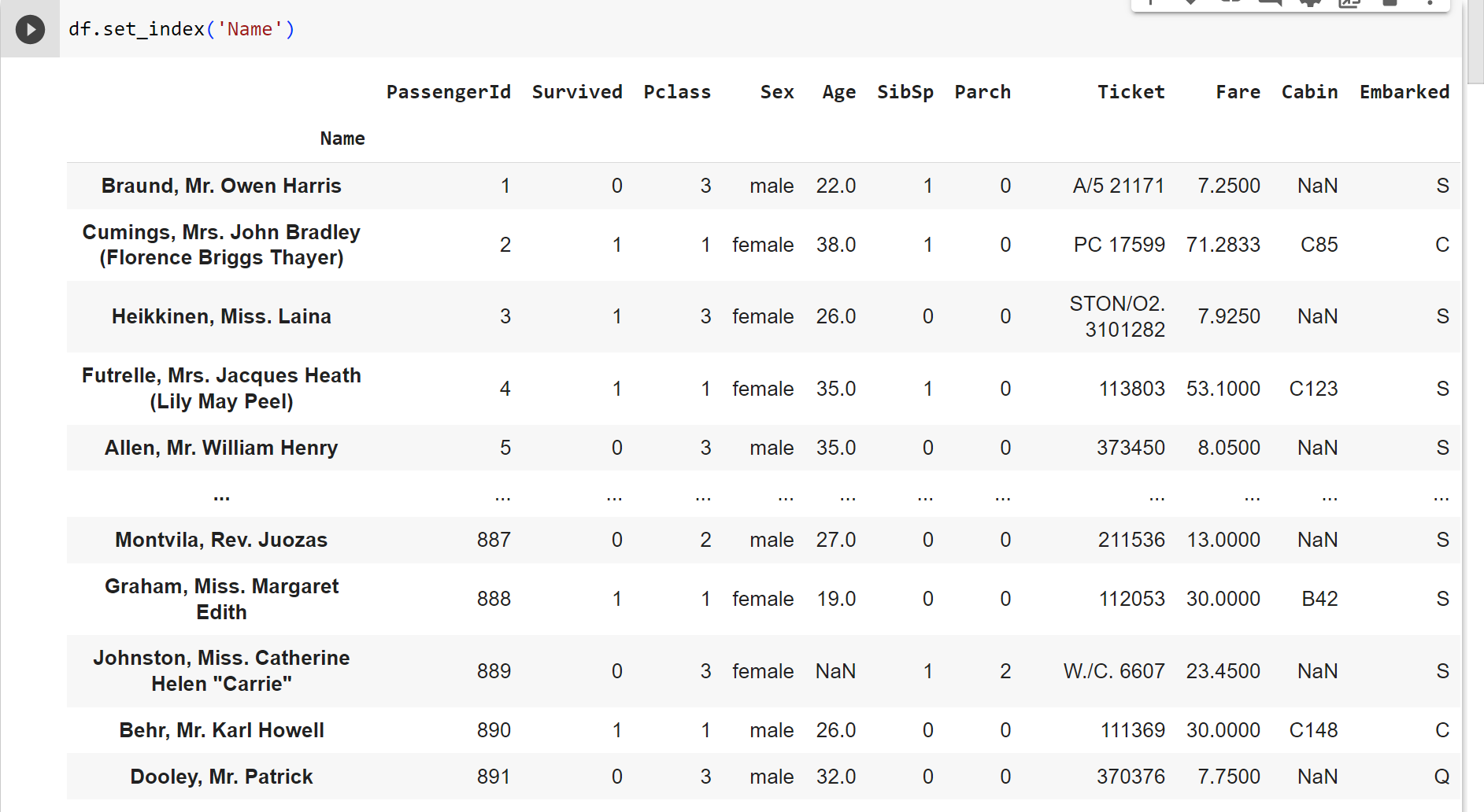Screen dimensions: 1484x812
Task: Delete the cell with trash icon
Action: pos(1390,2)
